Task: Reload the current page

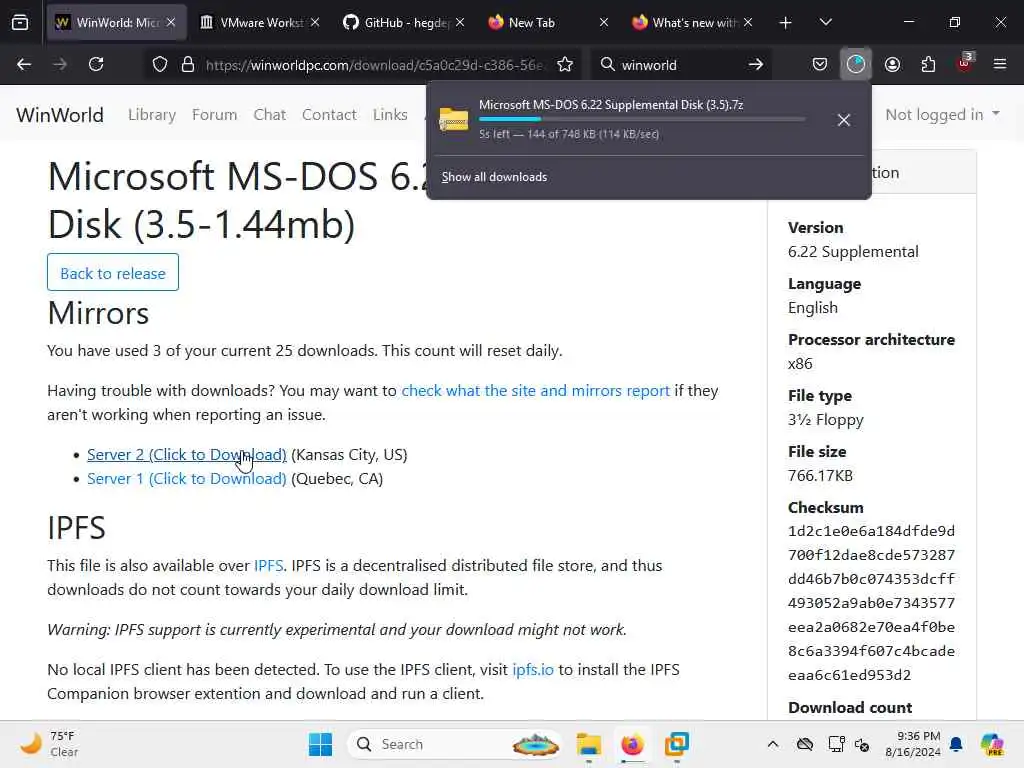Action: [x=96, y=64]
